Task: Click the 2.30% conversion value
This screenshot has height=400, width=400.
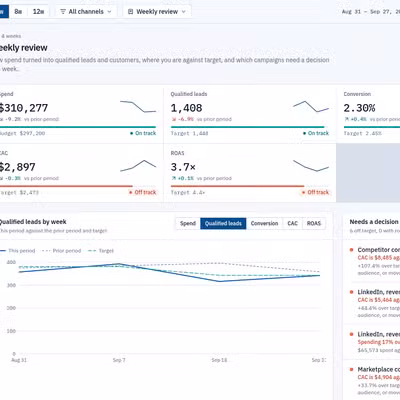Action: point(359,108)
